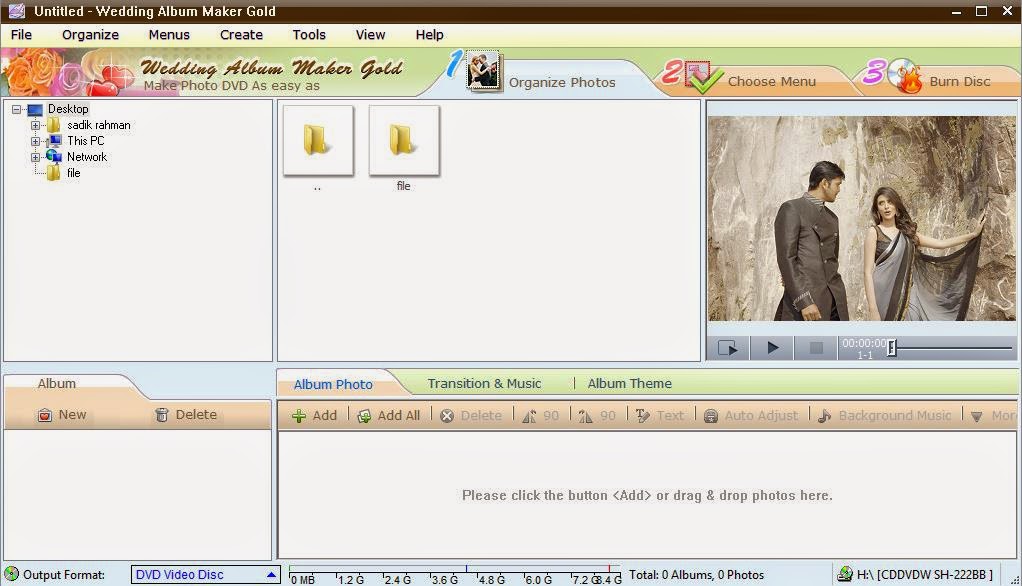Rotate photo right 90 degrees
Viewport: 1022px width, 586px height.
pyautogui.click(x=598, y=415)
